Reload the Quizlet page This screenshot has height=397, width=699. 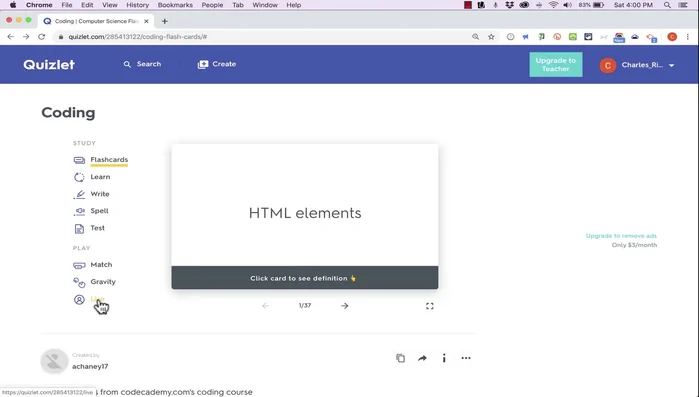pos(41,37)
